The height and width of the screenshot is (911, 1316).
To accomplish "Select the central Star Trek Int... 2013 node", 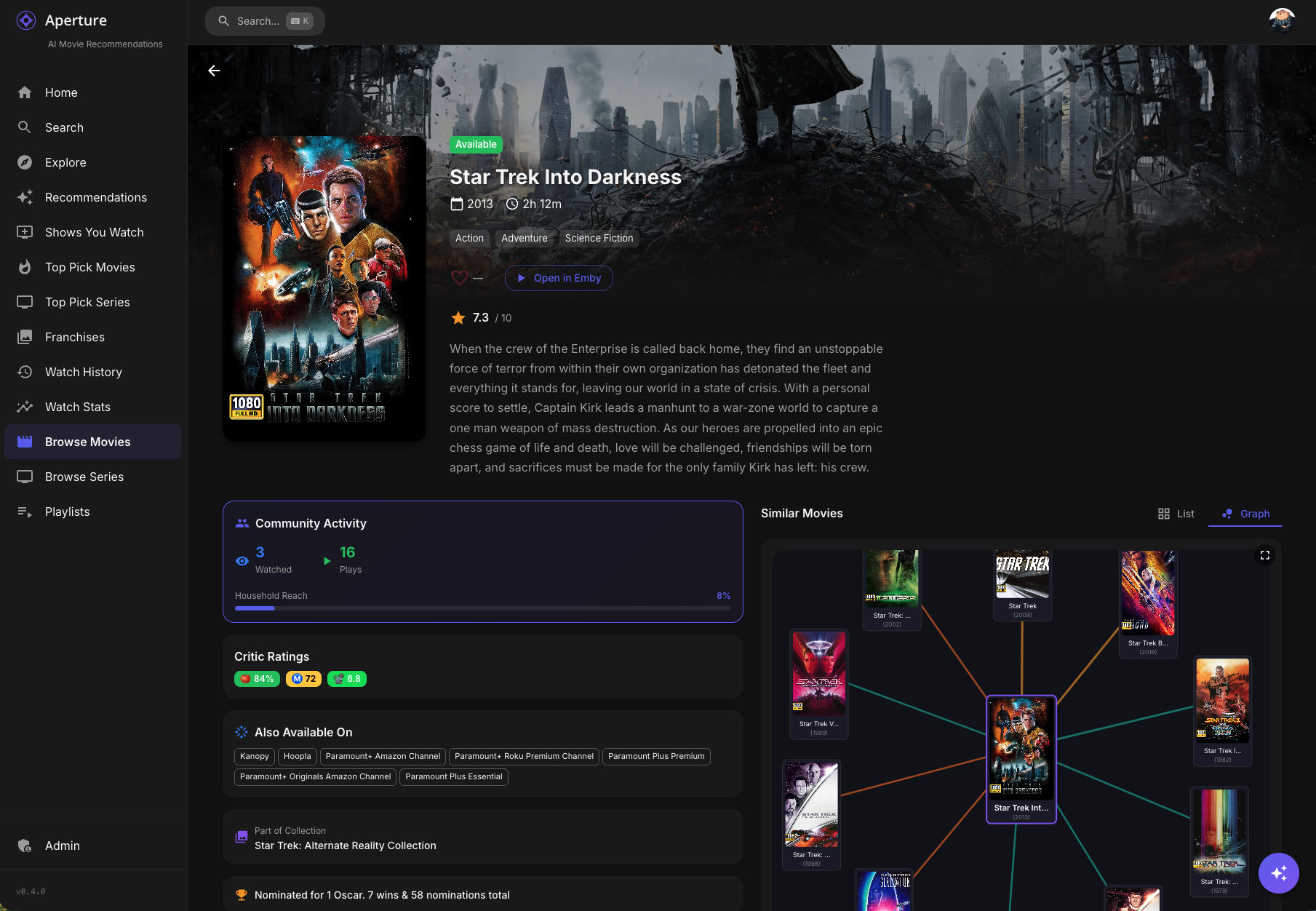I will tap(1021, 759).
